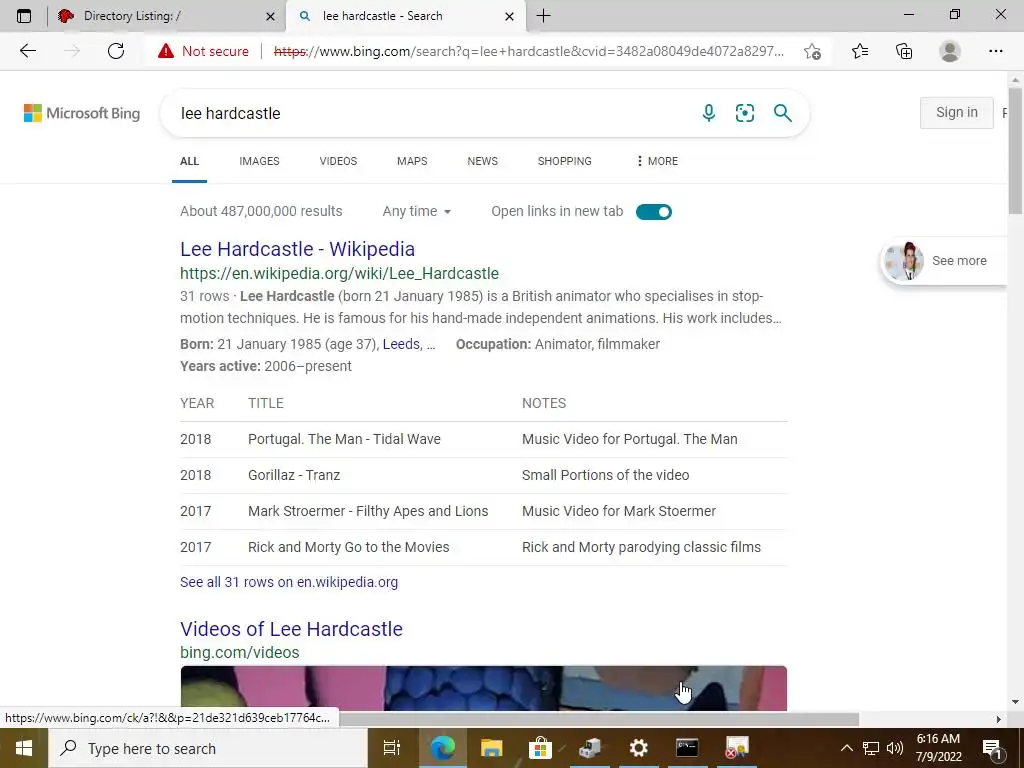The height and width of the screenshot is (768, 1024).
Task: Open the Any time filter dropdown
Action: (417, 212)
